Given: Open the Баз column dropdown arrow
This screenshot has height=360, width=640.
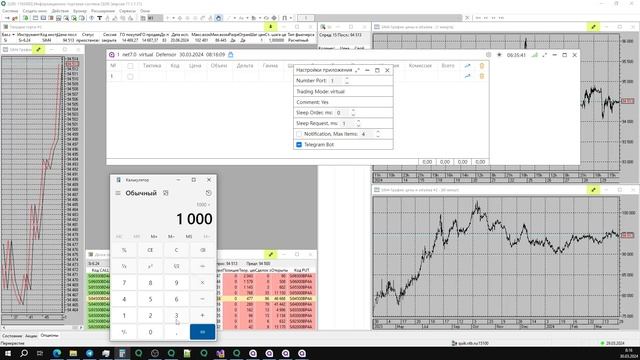Looking at the screenshot, I should click(13, 35).
